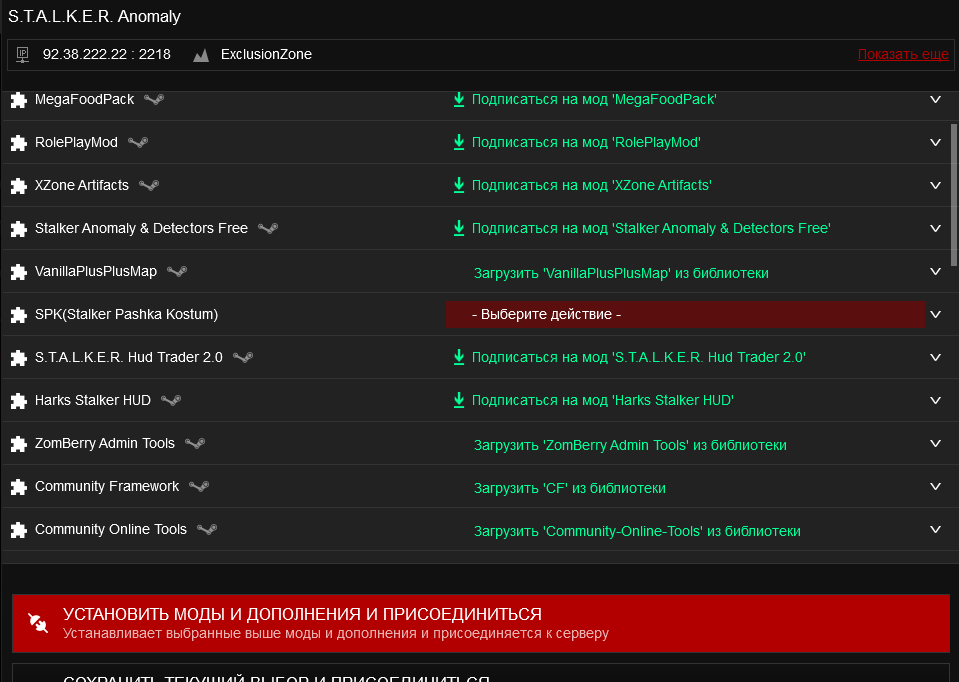Click the puzzle icon for SPK(Stalker Pashka Kostum)
Viewport: 959px width, 682px height.
click(x=19, y=314)
